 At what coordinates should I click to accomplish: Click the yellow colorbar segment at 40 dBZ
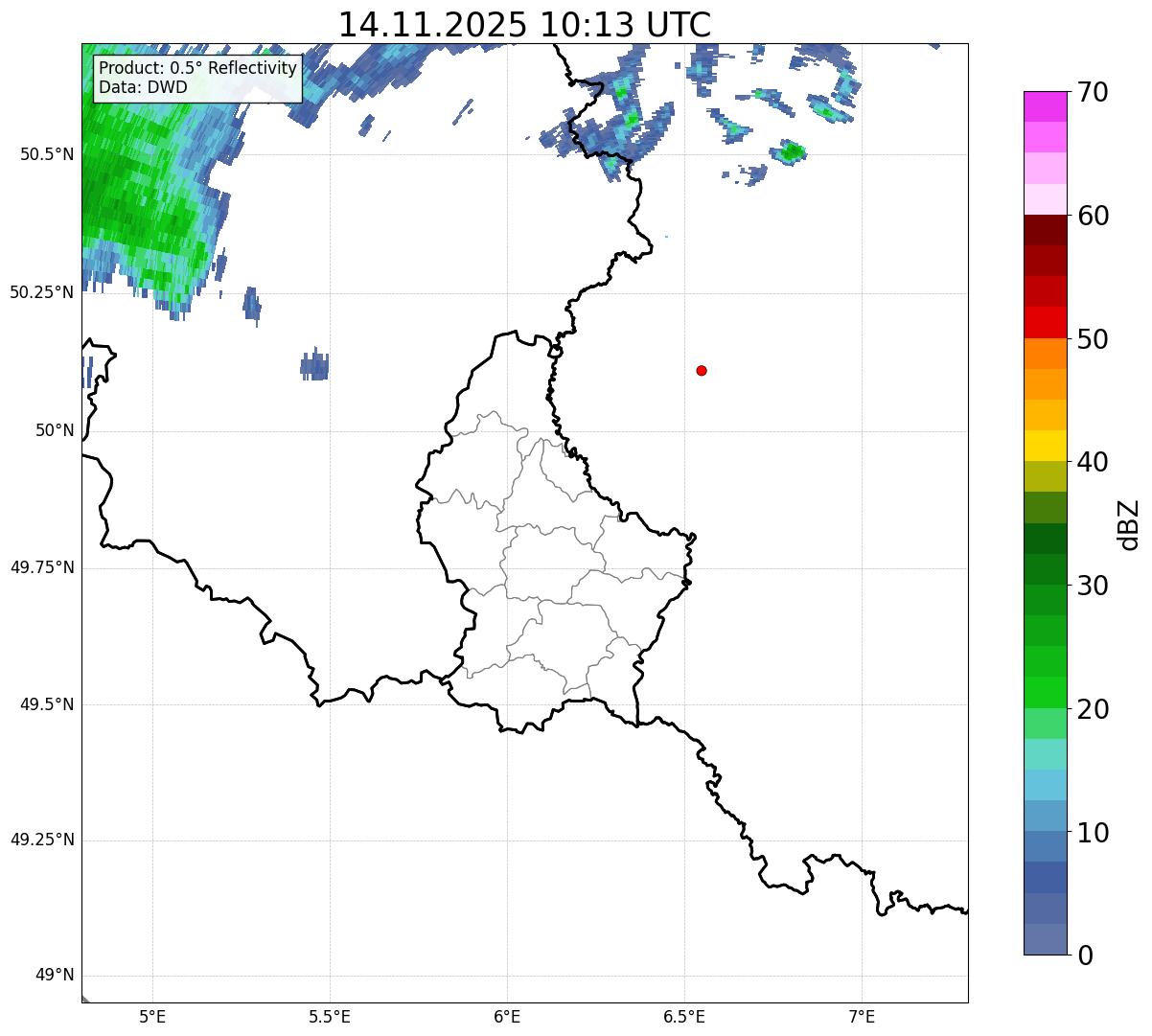click(1046, 446)
